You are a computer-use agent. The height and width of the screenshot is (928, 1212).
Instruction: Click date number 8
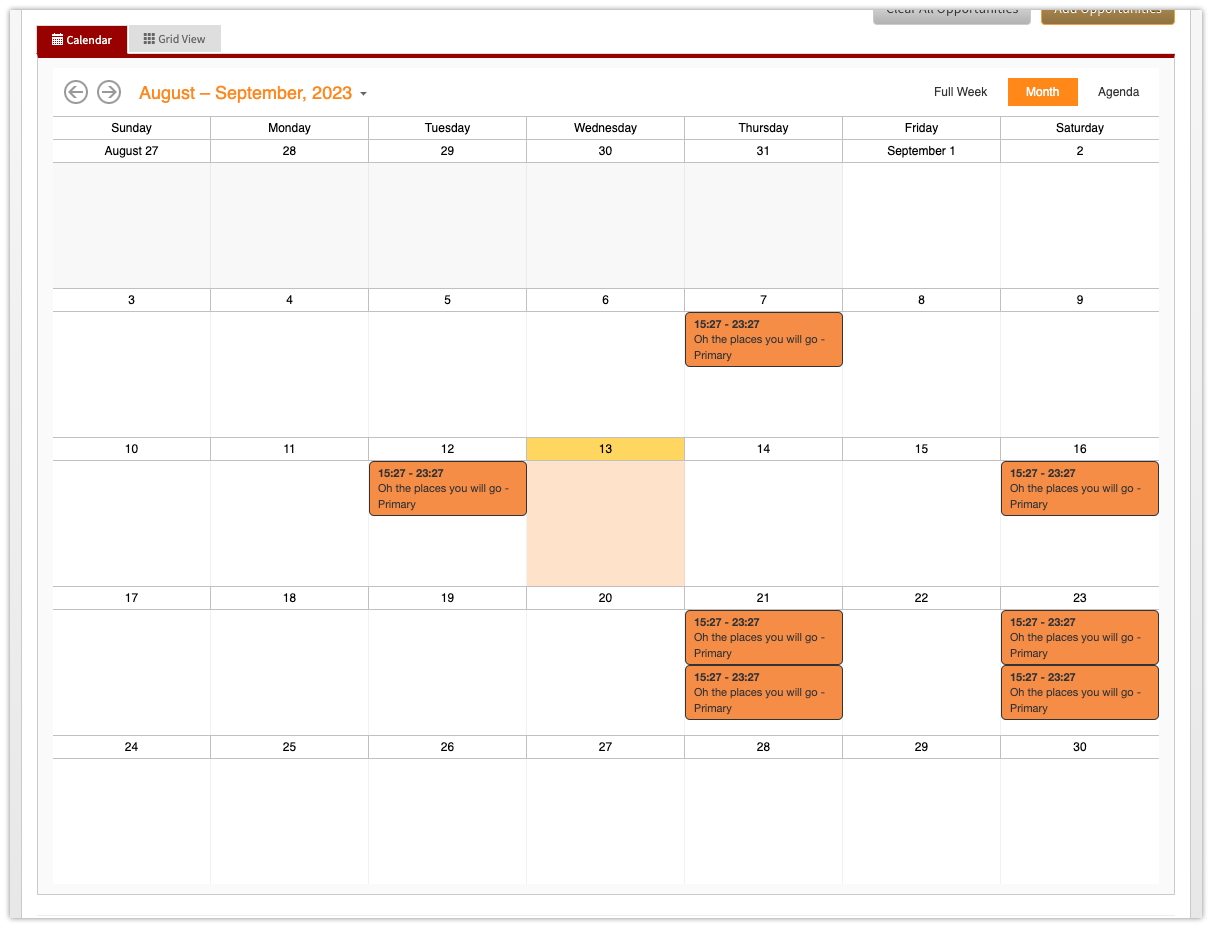pyautogui.click(x=921, y=300)
